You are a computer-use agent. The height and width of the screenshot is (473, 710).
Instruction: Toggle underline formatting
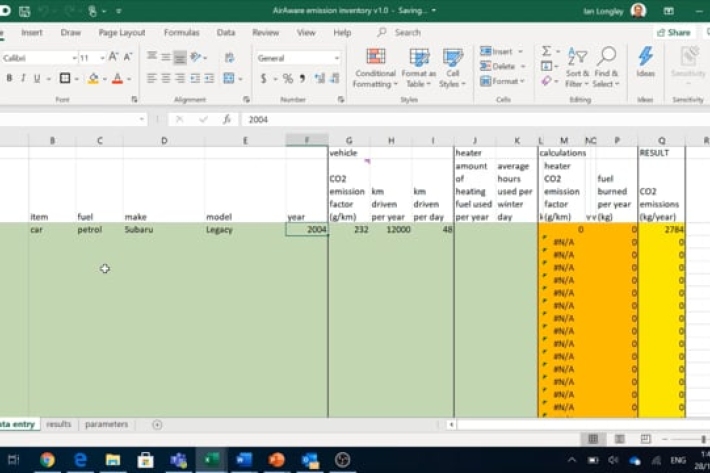click(37, 78)
